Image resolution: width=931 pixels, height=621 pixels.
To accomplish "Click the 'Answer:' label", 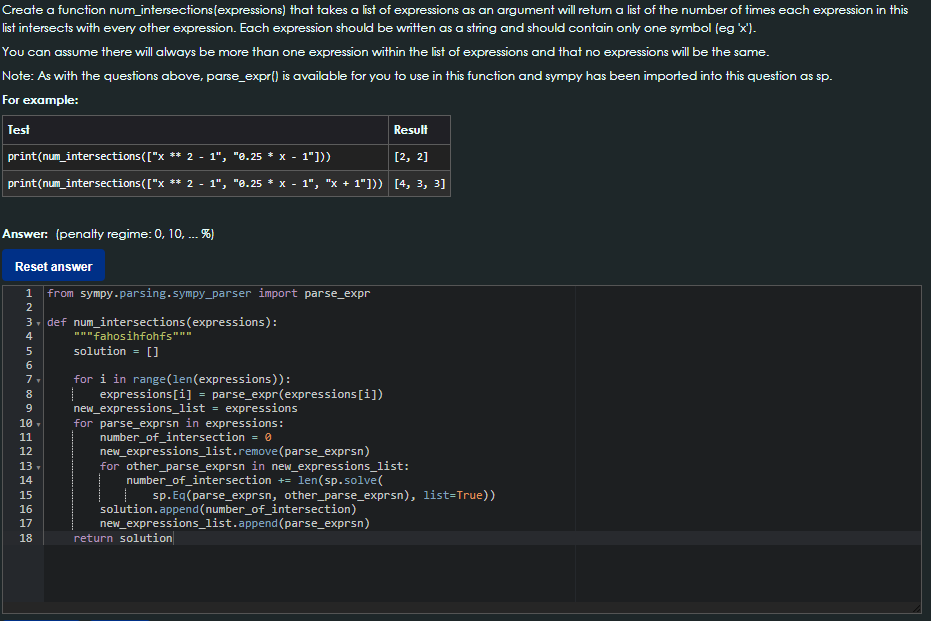I will click(25, 234).
